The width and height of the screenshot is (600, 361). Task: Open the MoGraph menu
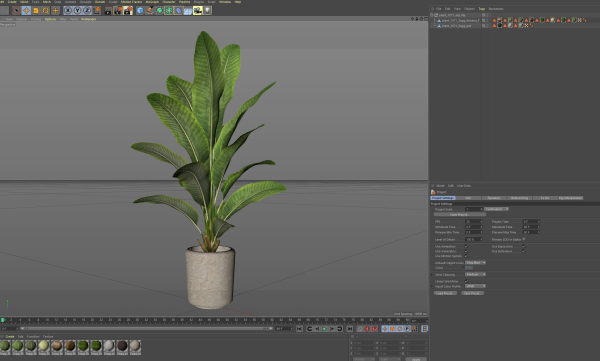click(152, 2)
